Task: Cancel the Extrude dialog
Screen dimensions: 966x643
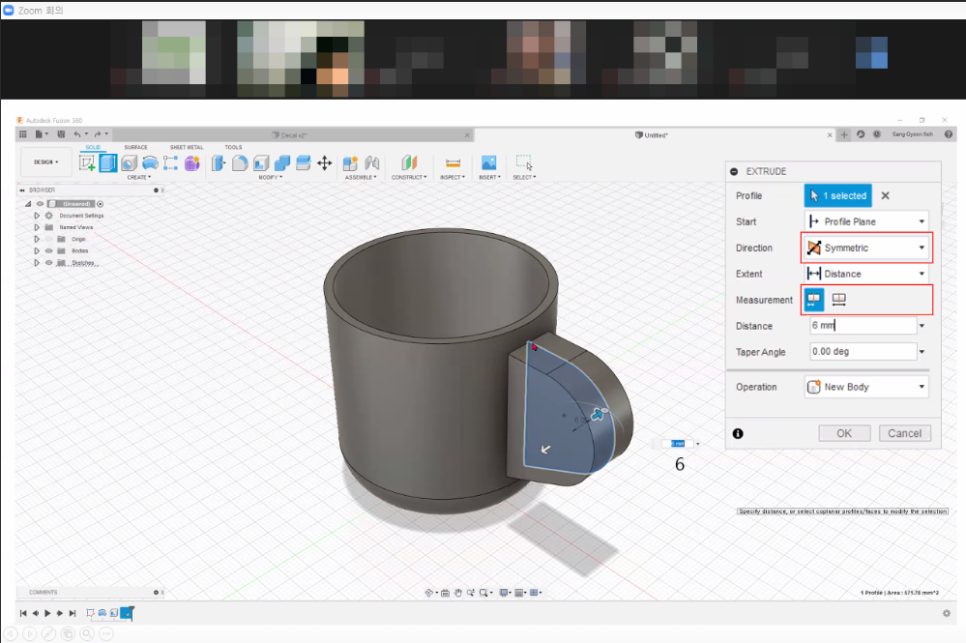Action: click(904, 433)
